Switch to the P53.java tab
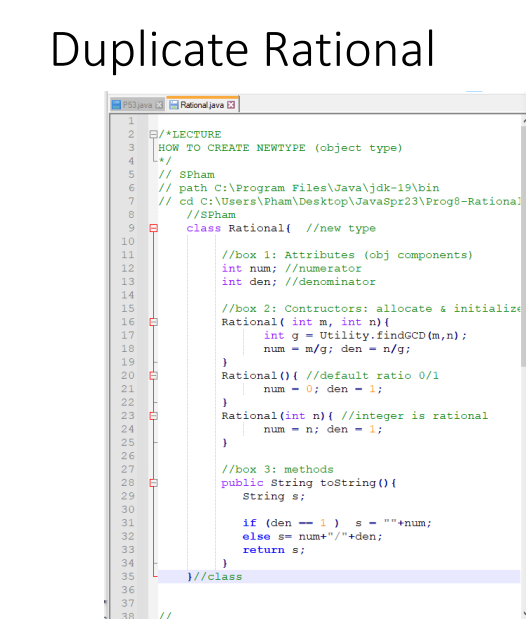Screen dimensions: 526x619 point(137,105)
